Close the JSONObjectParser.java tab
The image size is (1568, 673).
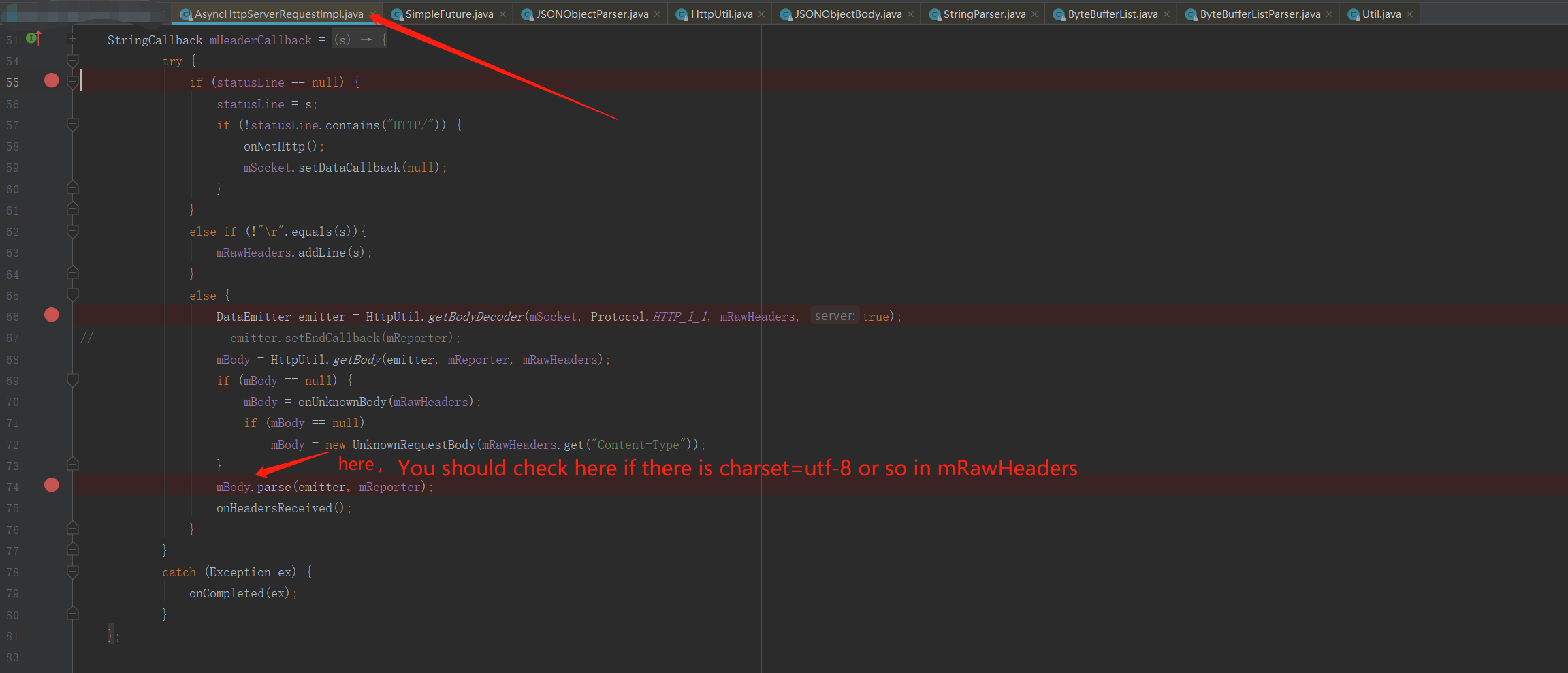coord(657,14)
